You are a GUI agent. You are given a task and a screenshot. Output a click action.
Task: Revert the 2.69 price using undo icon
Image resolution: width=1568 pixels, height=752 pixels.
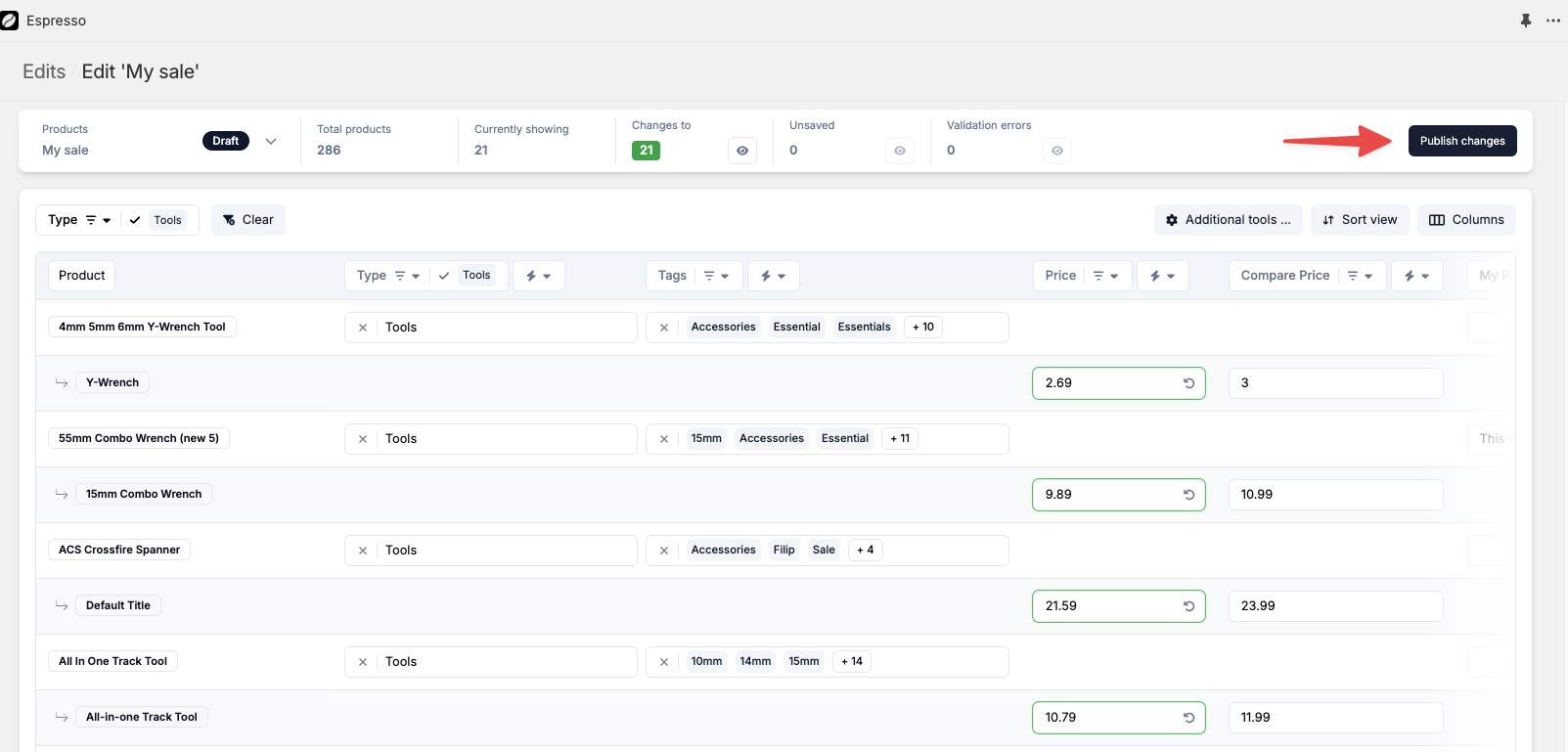[x=1188, y=383]
